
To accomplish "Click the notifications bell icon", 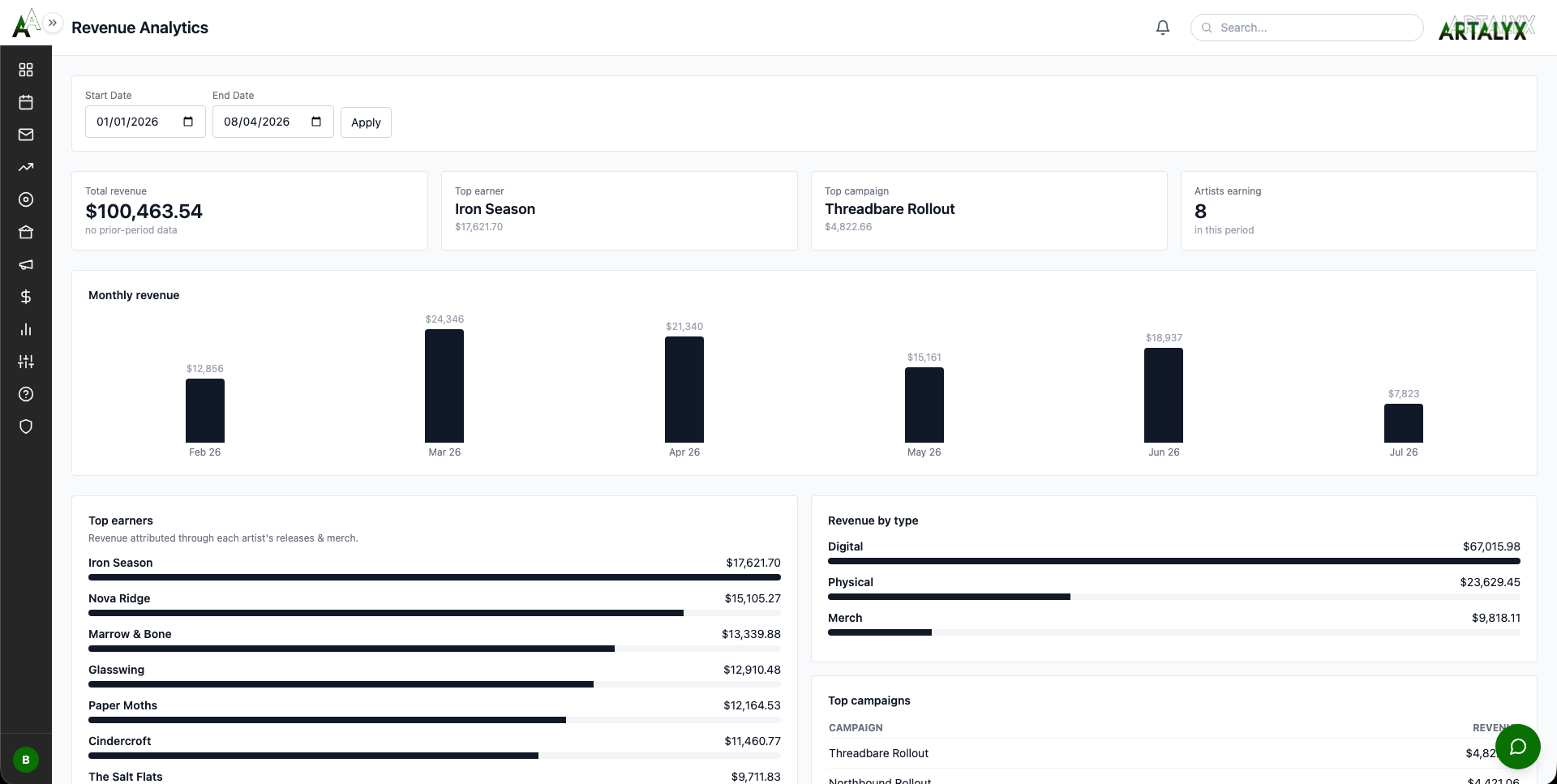I will pyautogui.click(x=1163, y=28).
